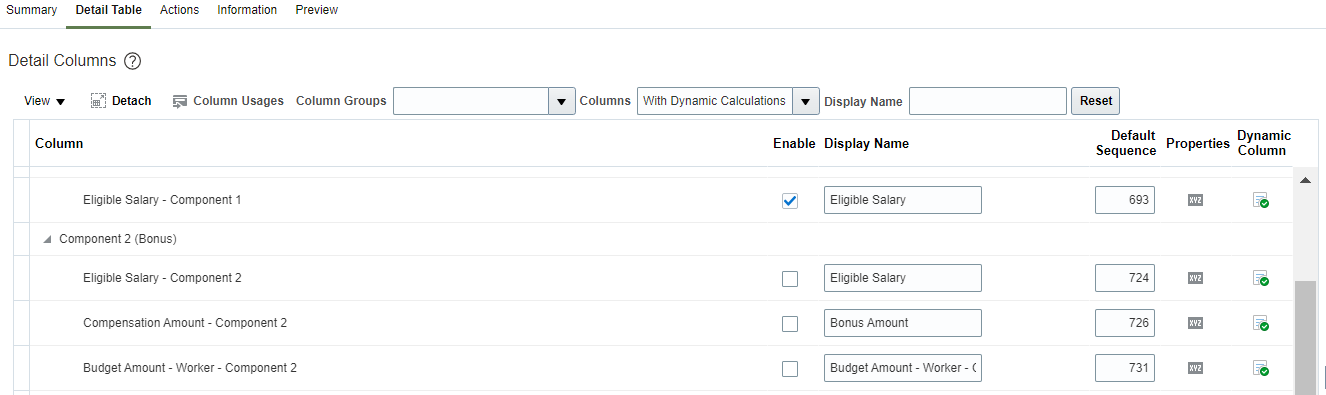Click the Detail Columns help question mark icon

coord(132,61)
